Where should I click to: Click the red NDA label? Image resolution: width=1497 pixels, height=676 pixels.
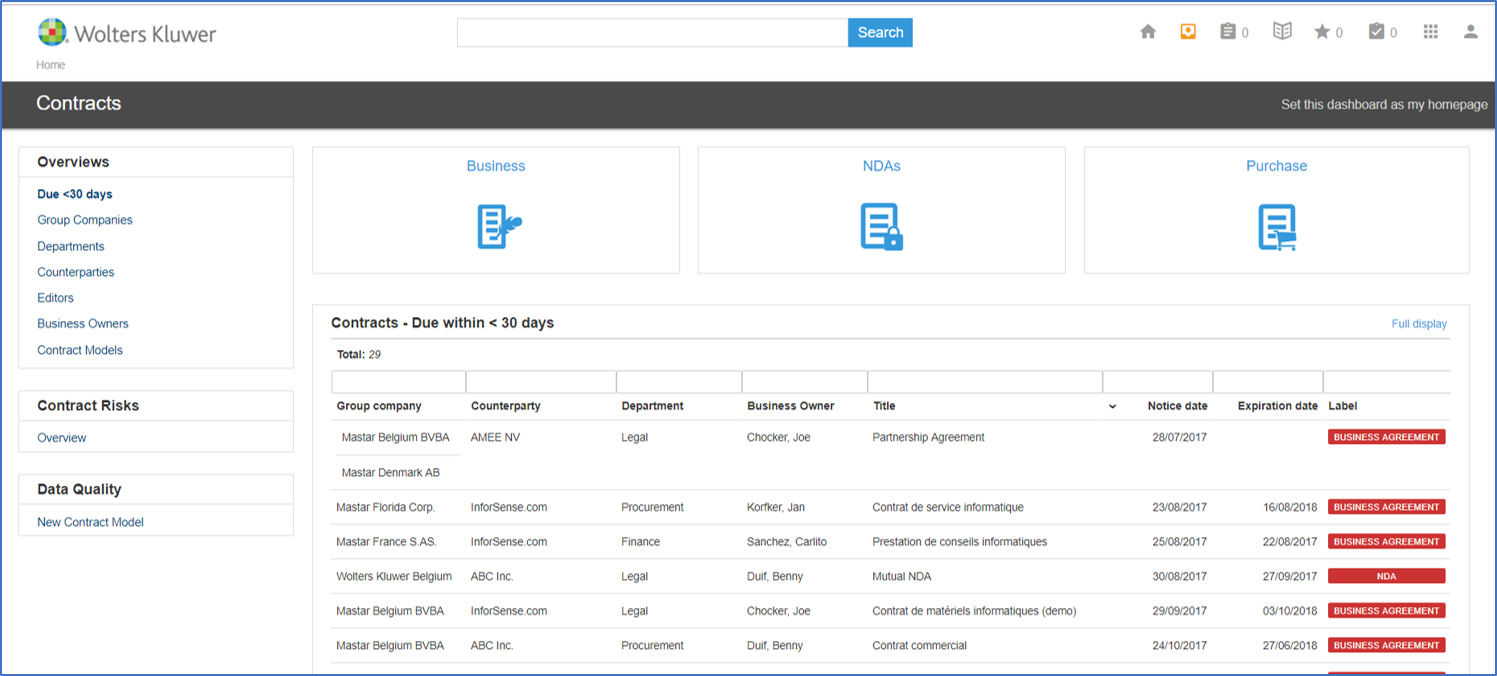(x=1386, y=576)
